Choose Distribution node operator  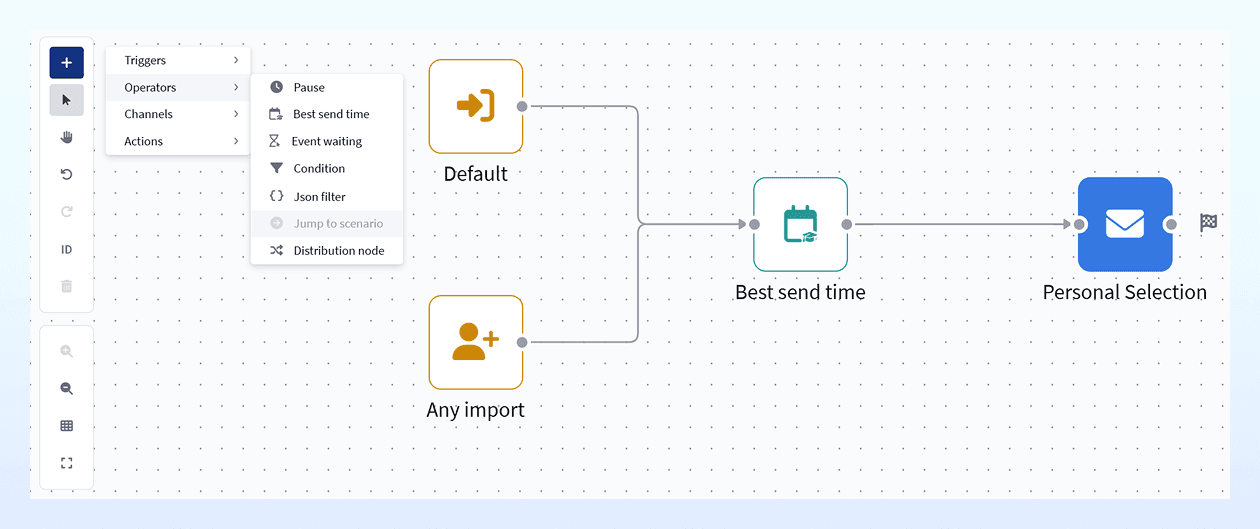point(327,250)
